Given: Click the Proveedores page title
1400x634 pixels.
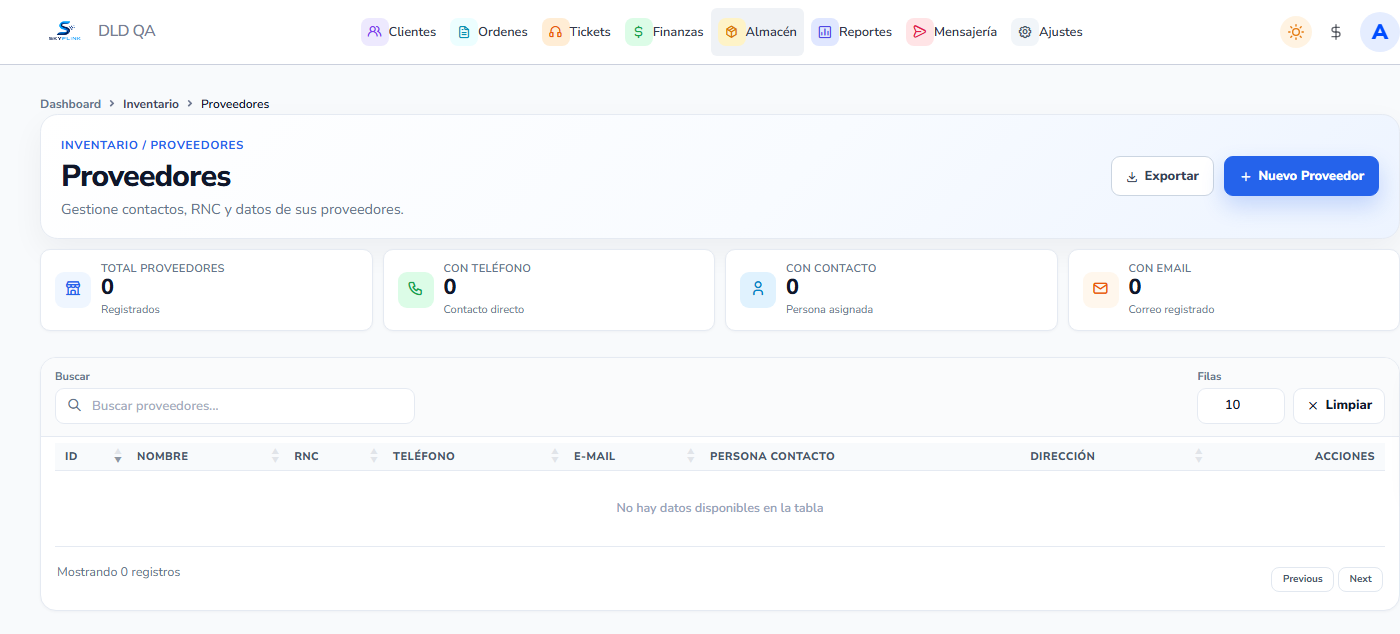Looking at the screenshot, I should [146, 176].
